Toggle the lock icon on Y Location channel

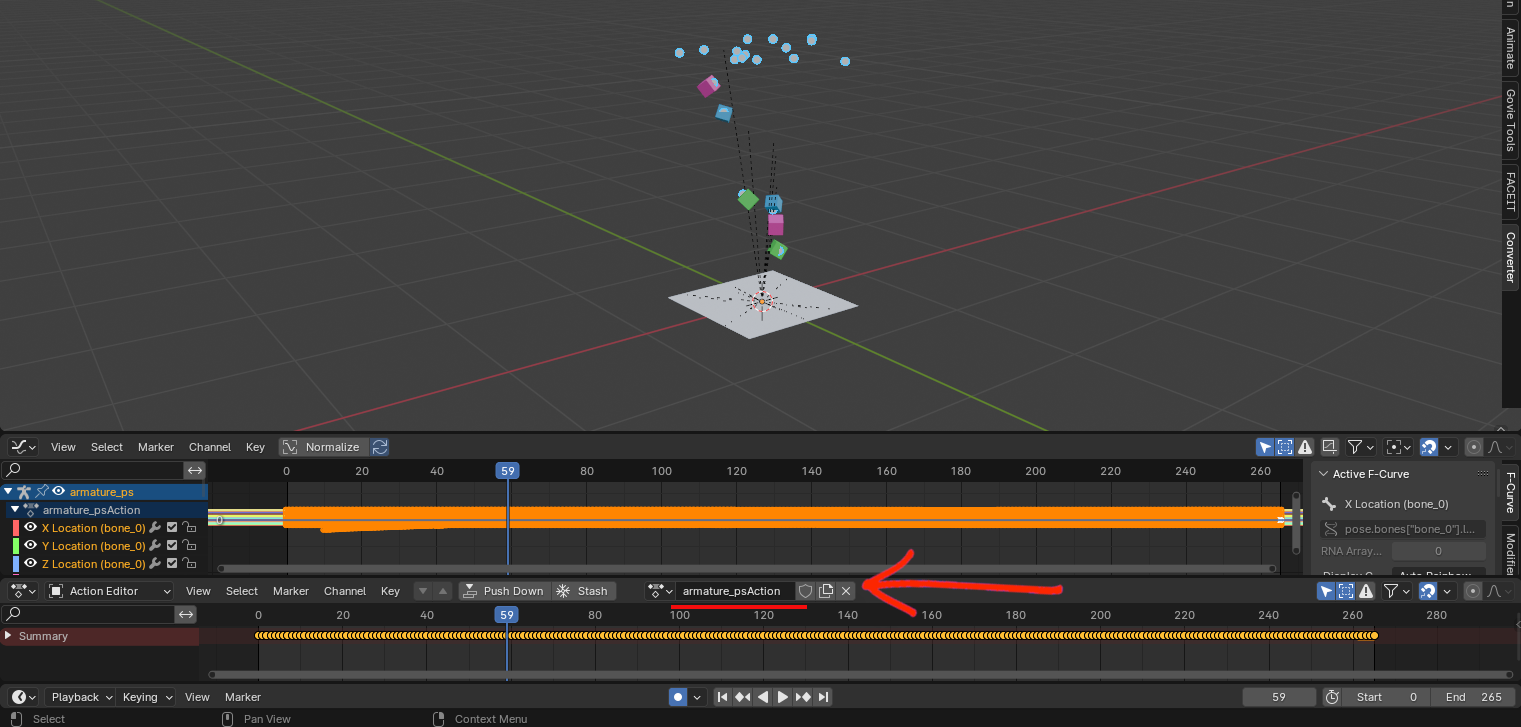pos(188,546)
